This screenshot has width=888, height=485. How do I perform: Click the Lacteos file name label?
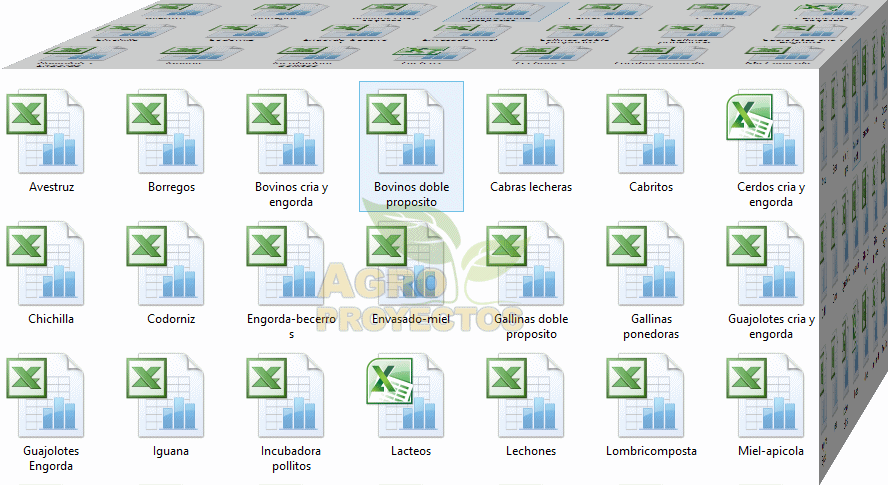[x=411, y=451]
